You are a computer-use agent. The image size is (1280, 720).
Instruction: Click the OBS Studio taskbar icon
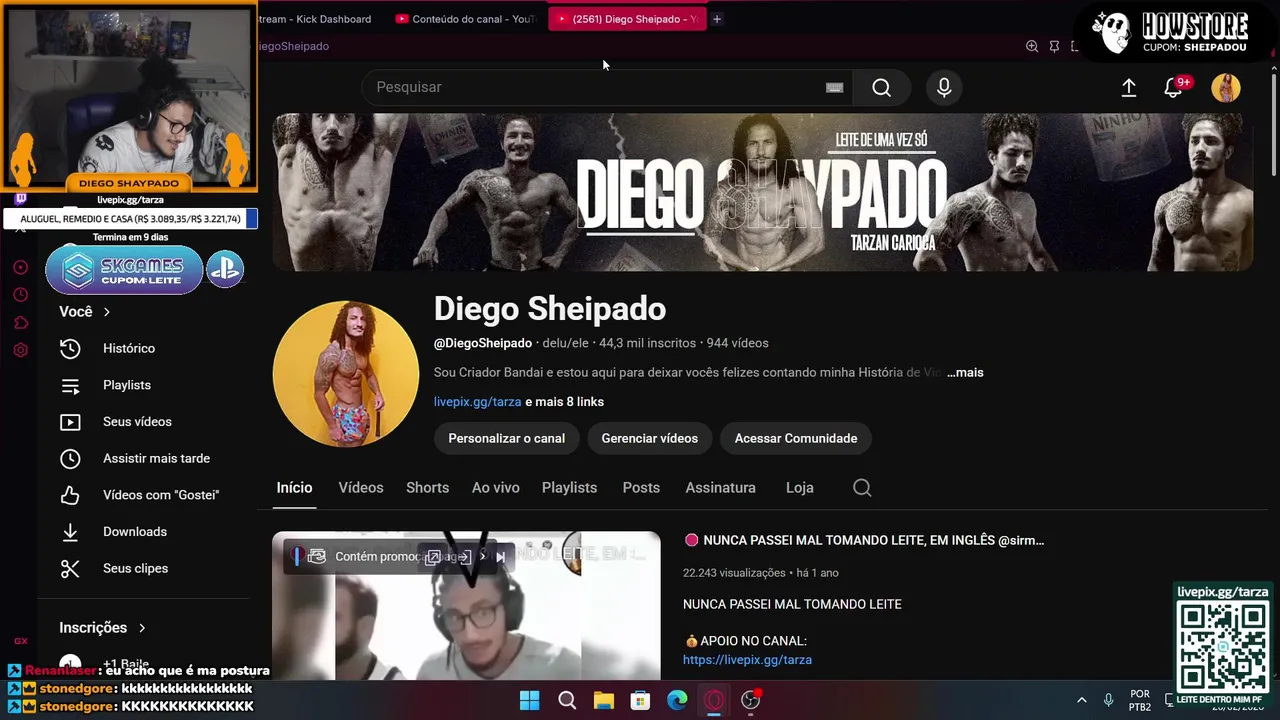point(751,700)
